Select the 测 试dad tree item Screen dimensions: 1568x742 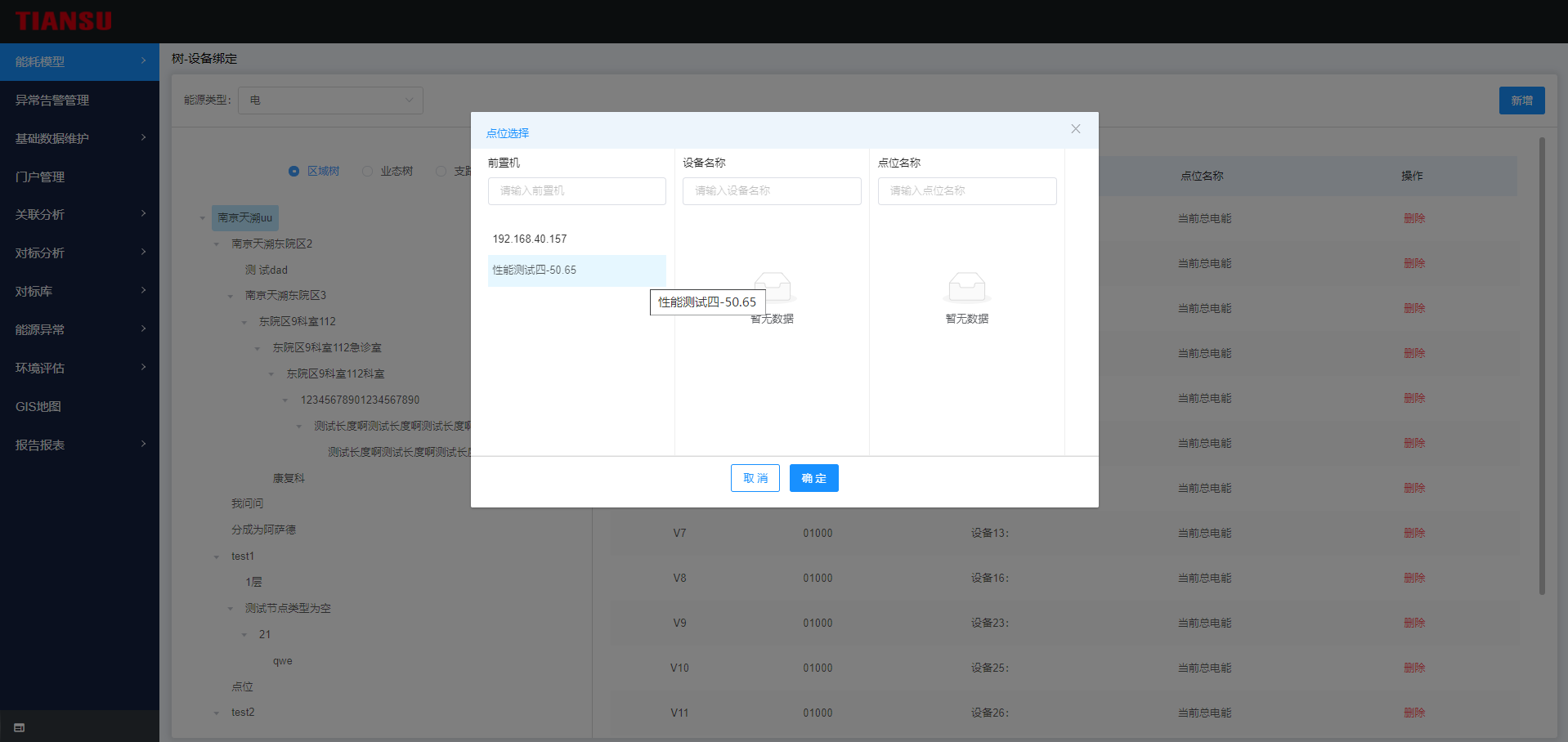tap(267, 270)
